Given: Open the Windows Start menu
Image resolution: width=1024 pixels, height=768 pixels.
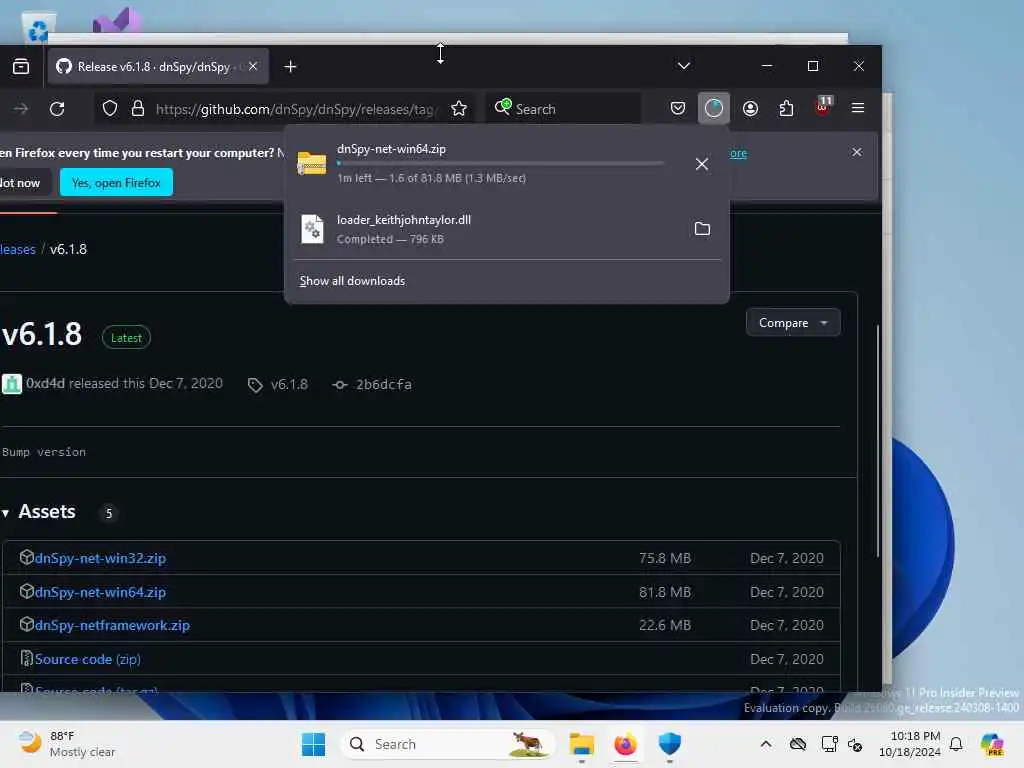Looking at the screenshot, I should (313, 744).
